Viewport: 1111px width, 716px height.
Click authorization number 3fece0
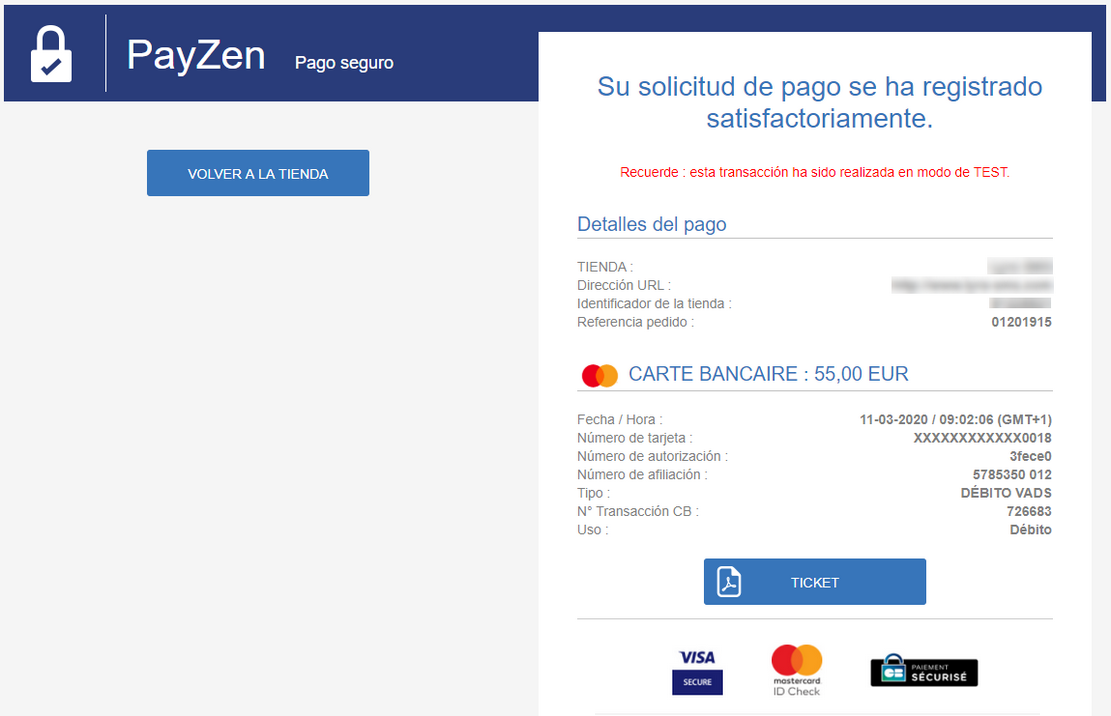(x=1031, y=456)
